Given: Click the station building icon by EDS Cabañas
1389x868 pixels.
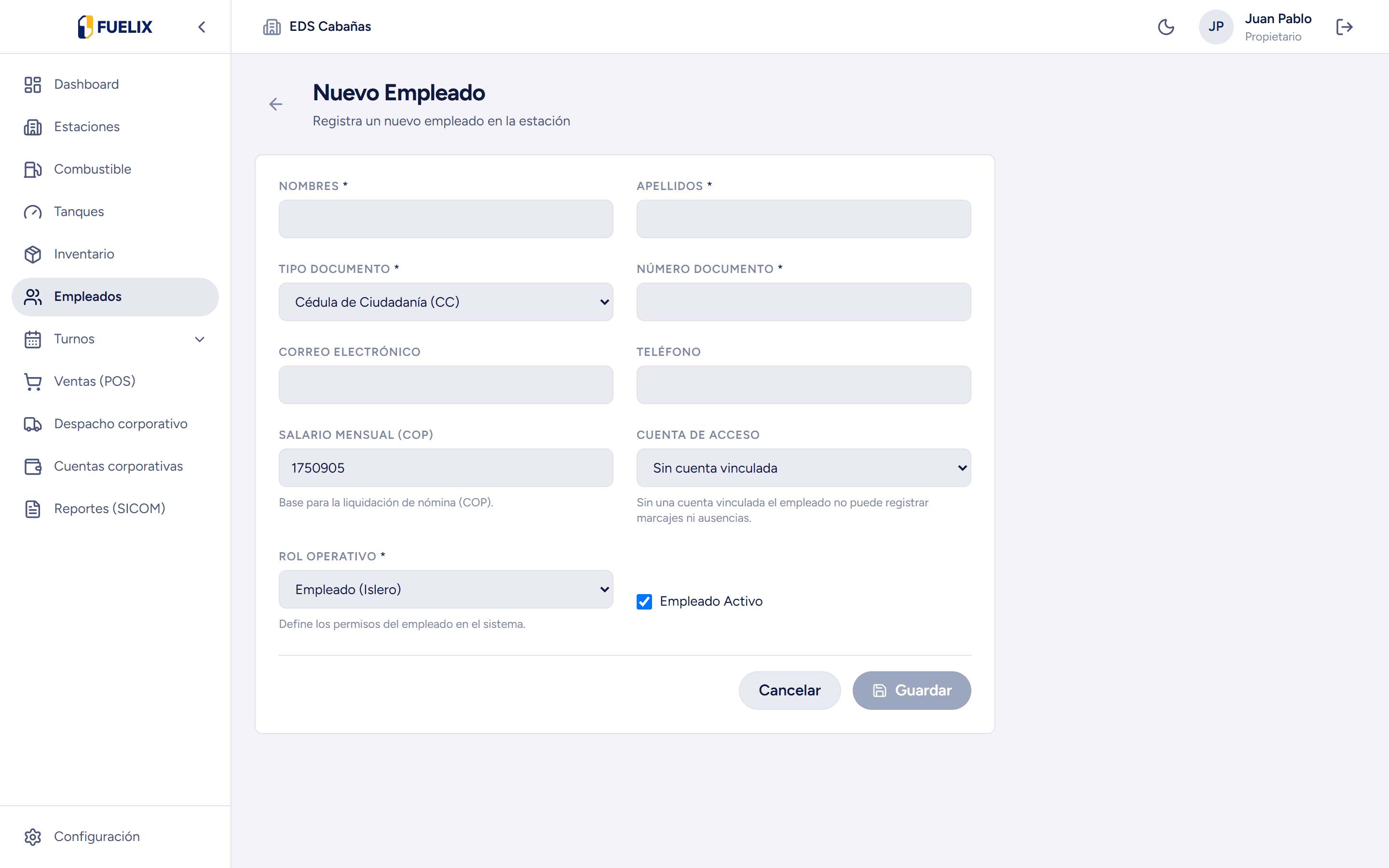Looking at the screenshot, I should 272,27.
